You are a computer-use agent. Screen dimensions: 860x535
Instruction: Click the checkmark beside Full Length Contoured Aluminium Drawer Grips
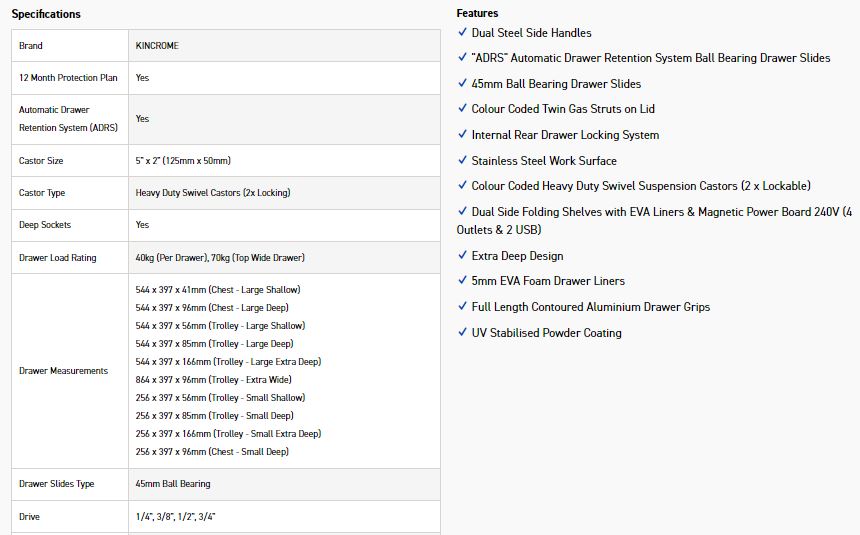(x=462, y=307)
